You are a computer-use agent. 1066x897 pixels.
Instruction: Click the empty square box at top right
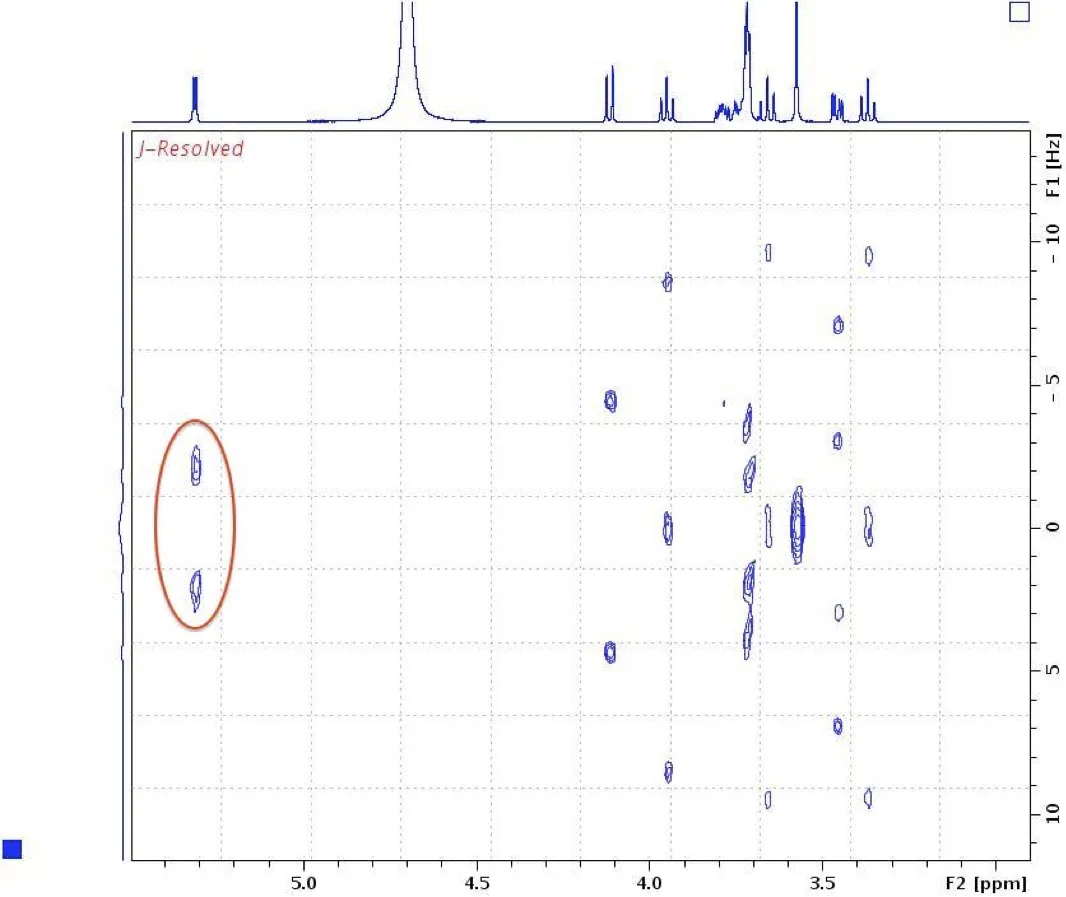1018,12
